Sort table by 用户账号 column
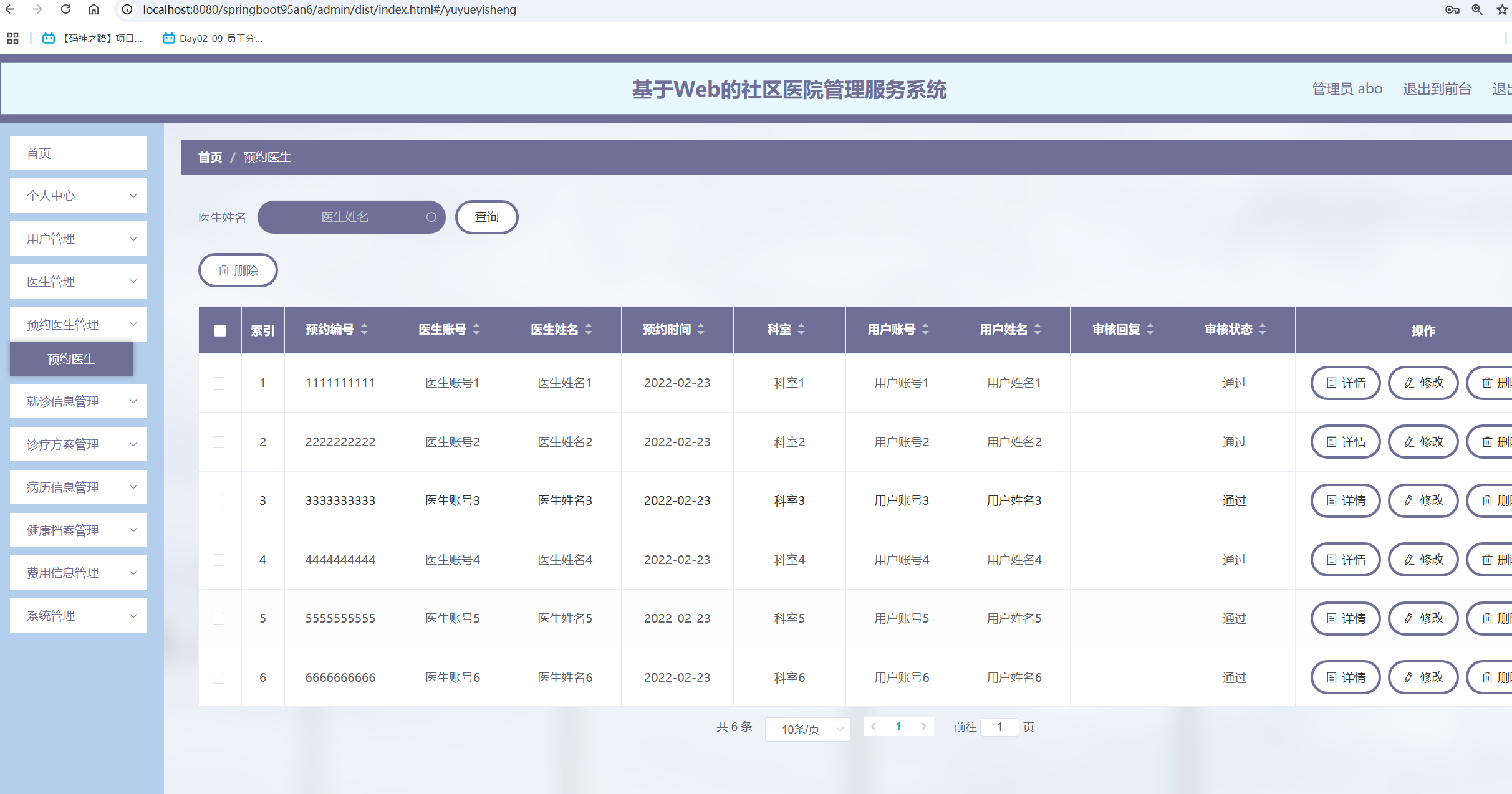 point(925,329)
